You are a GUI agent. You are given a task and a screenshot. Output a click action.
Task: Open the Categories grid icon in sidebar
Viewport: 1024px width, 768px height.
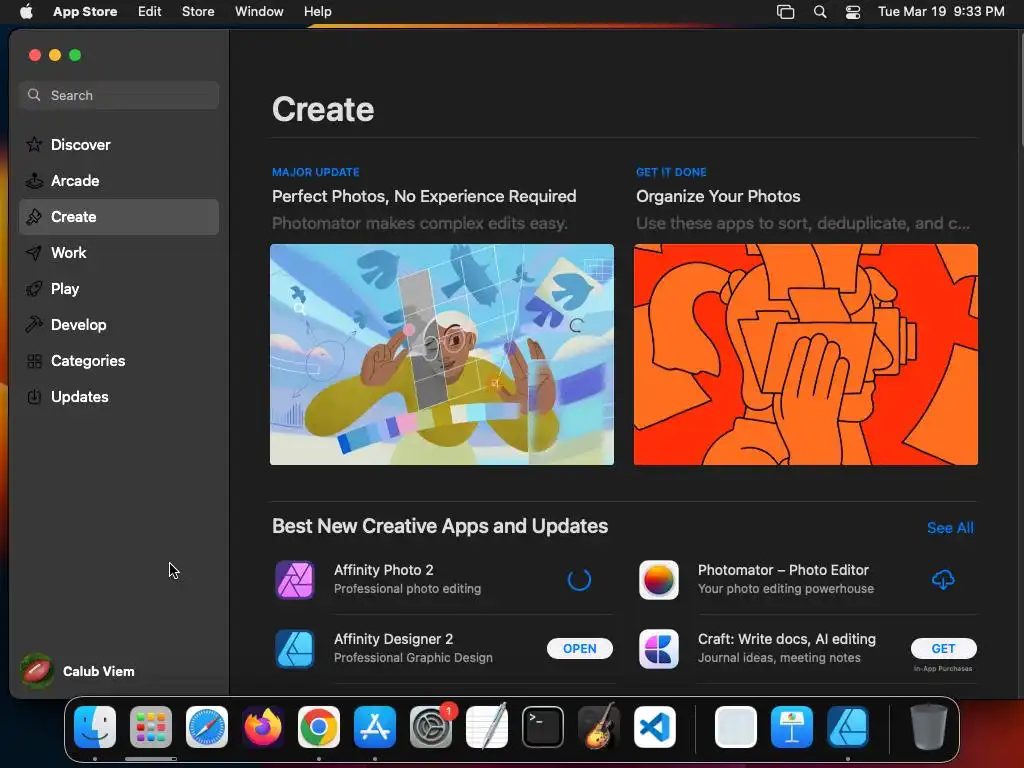point(34,360)
